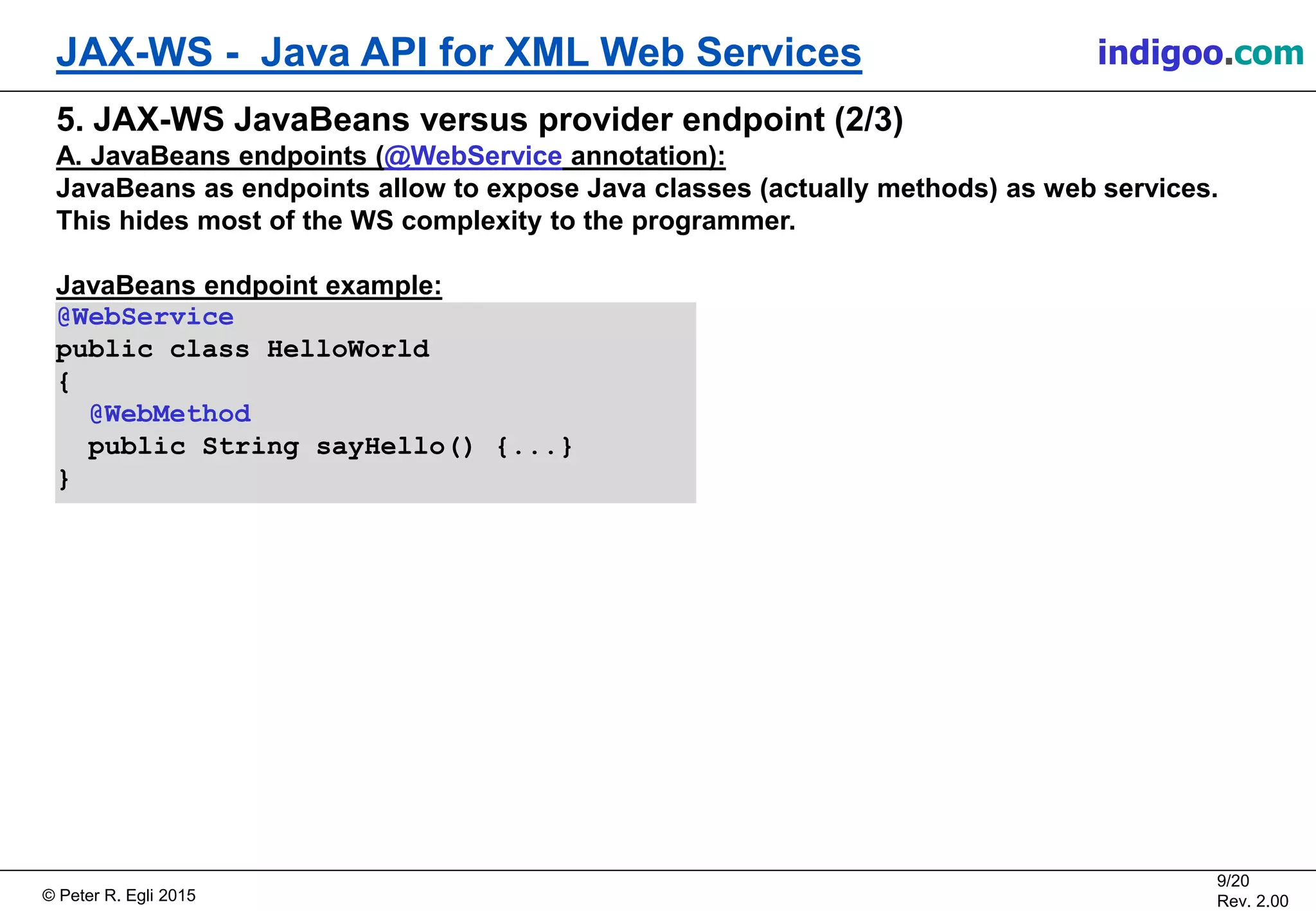Click the revision label 'Rev. 2.00'
The height and width of the screenshot is (911, 1316).
point(1252,901)
